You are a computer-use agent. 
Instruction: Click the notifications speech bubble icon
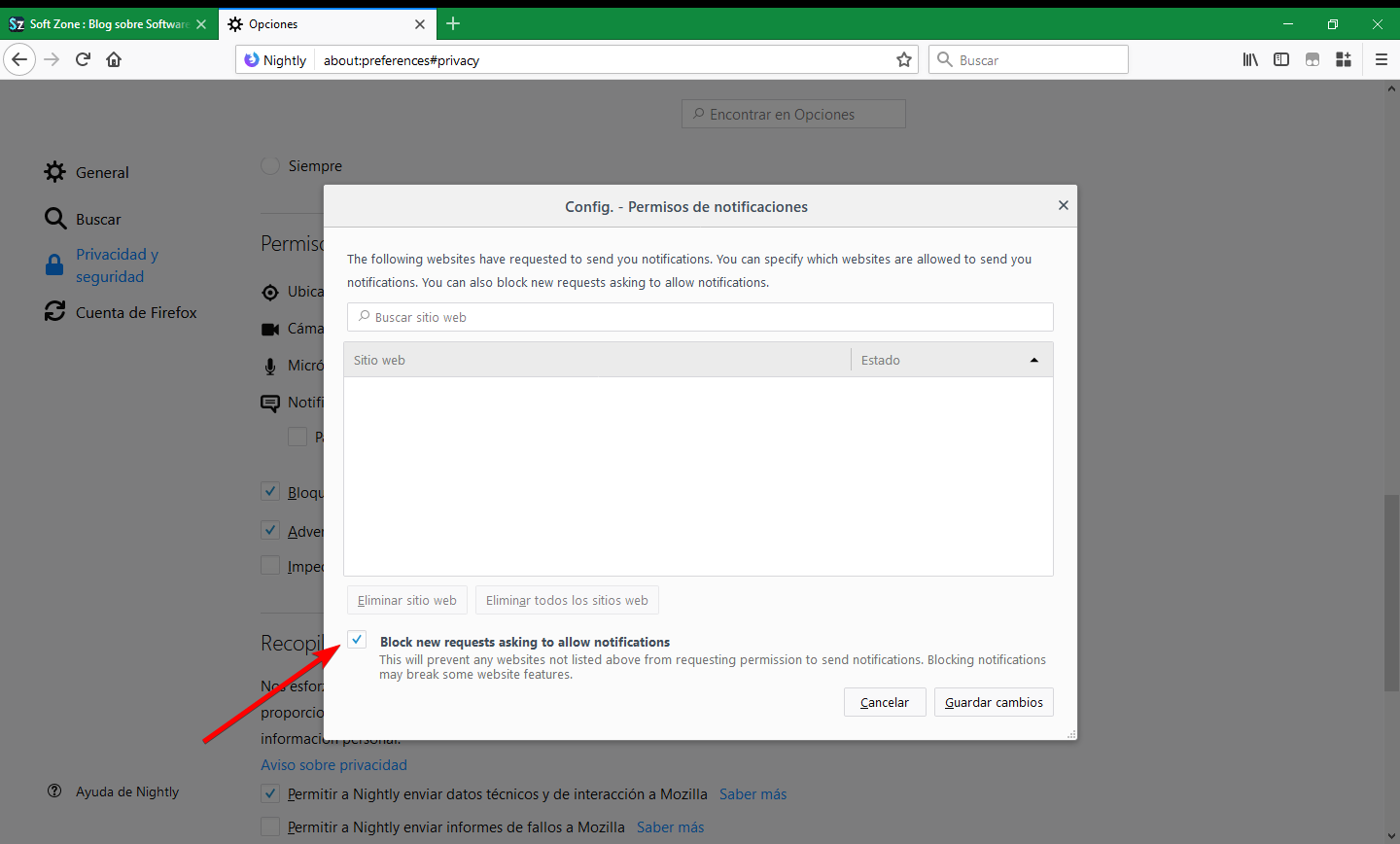click(x=270, y=403)
